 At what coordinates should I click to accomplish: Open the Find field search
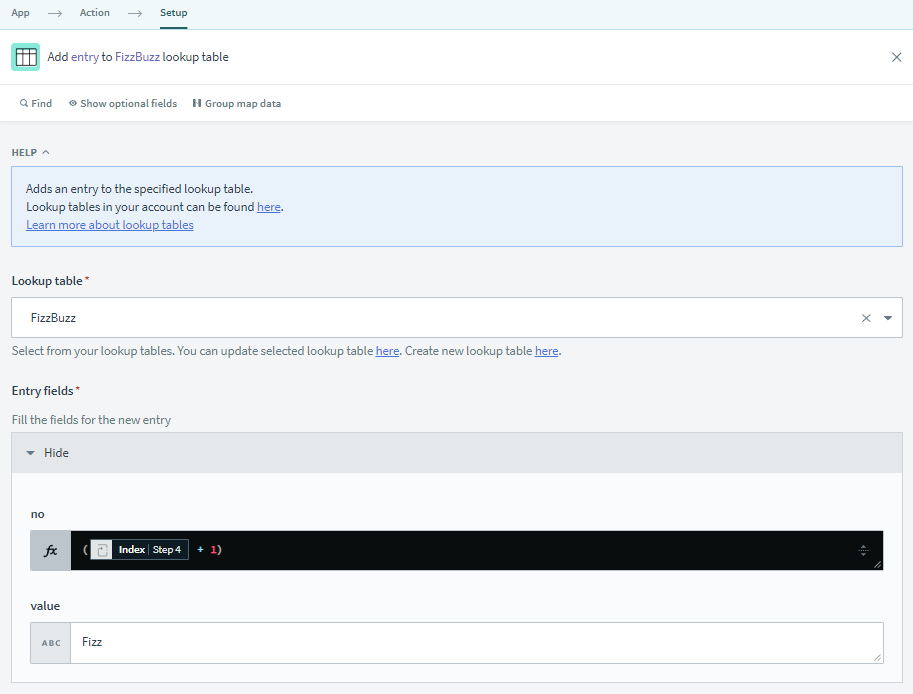pyautogui.click(x=36, y=103)
